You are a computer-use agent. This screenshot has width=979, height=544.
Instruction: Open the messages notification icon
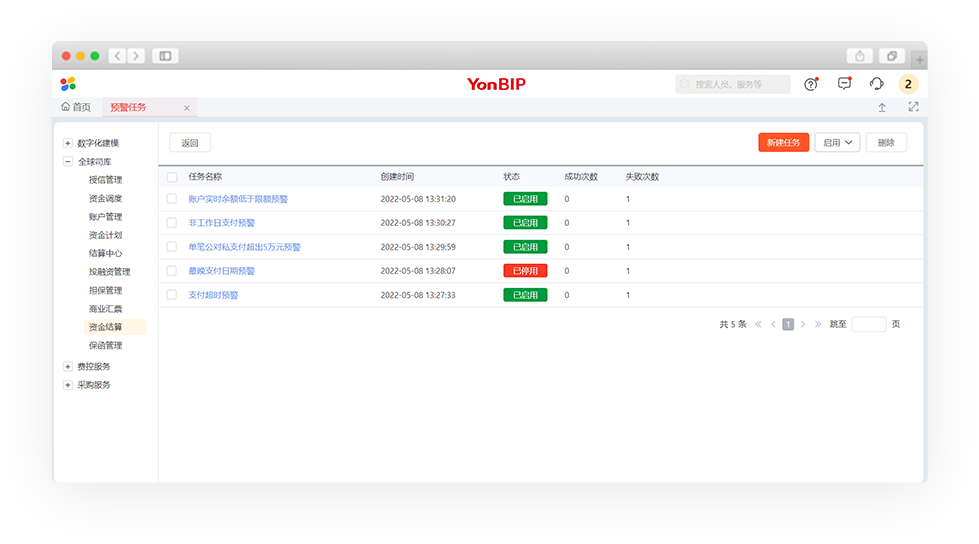point(844,84)
